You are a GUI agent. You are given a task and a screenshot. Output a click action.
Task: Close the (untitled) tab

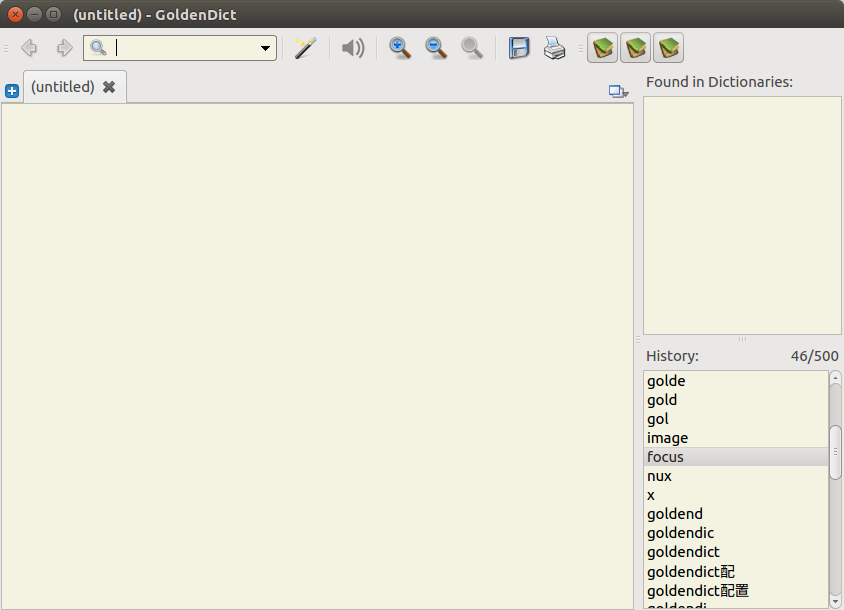click(109, 86)
